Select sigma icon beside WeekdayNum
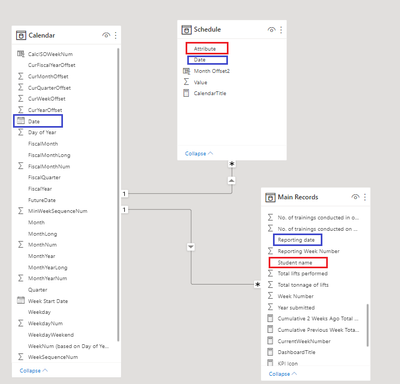Image resolution: width=400 pixels, height=384 pixels. pyautogui.click(x=21, y=323)
